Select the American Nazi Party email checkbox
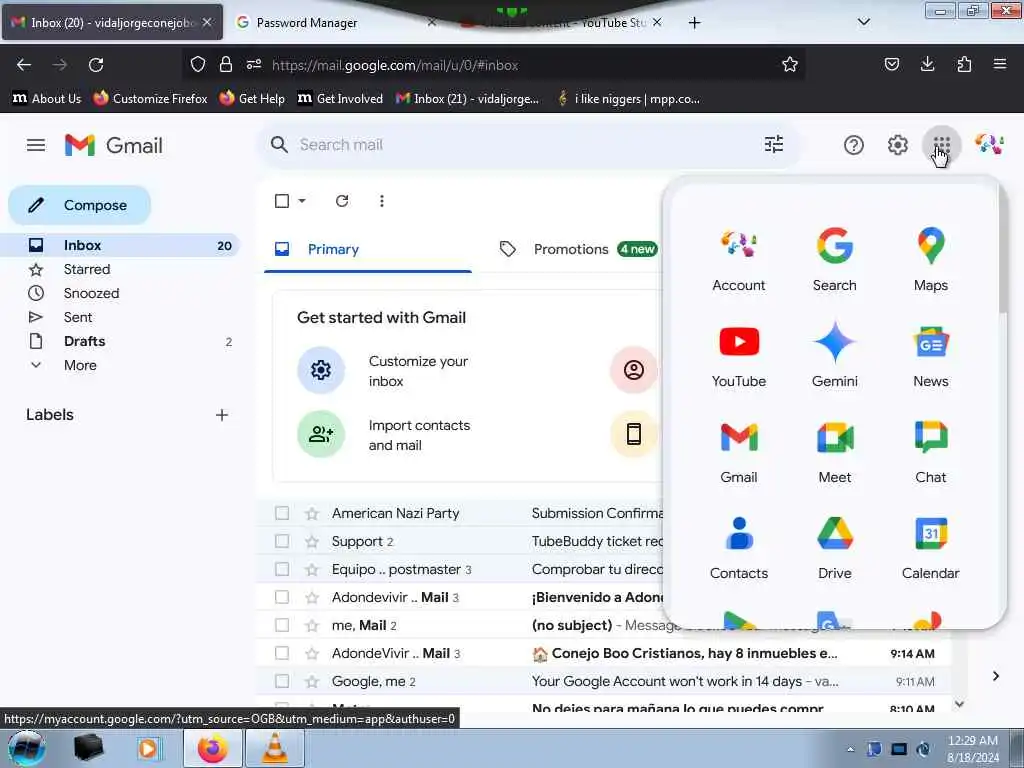This screenshot has width=1024, height=768. [281, 513]
